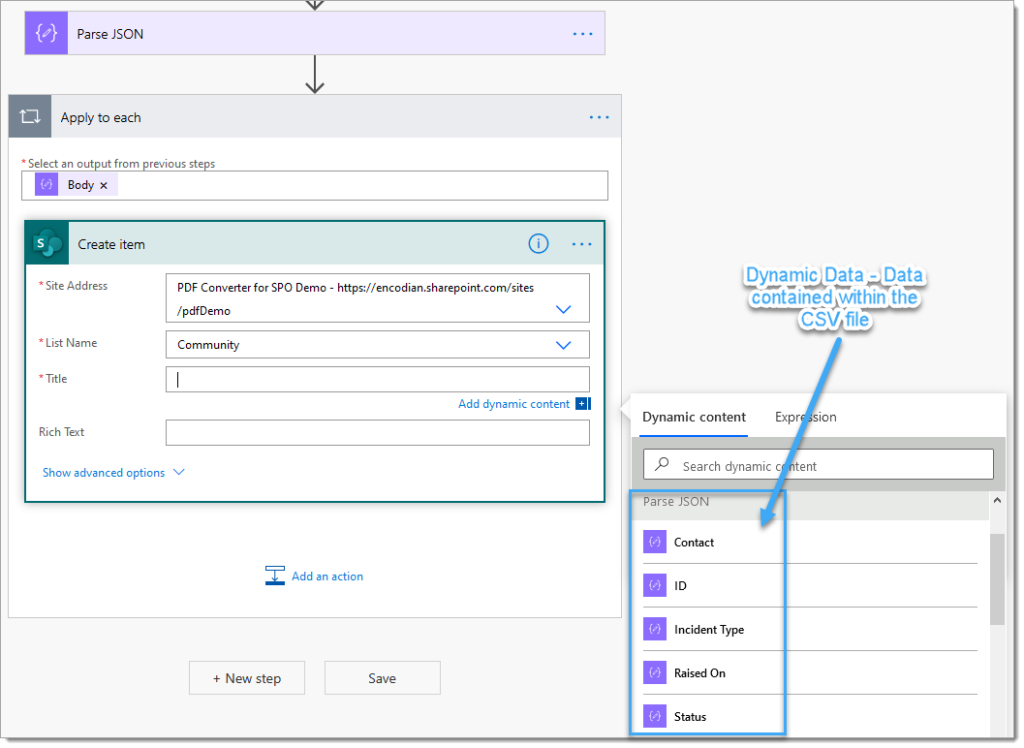The height and width of the screenshot is (748, 1024).
Task: Click into the Title input field
Action: point(379,381)
